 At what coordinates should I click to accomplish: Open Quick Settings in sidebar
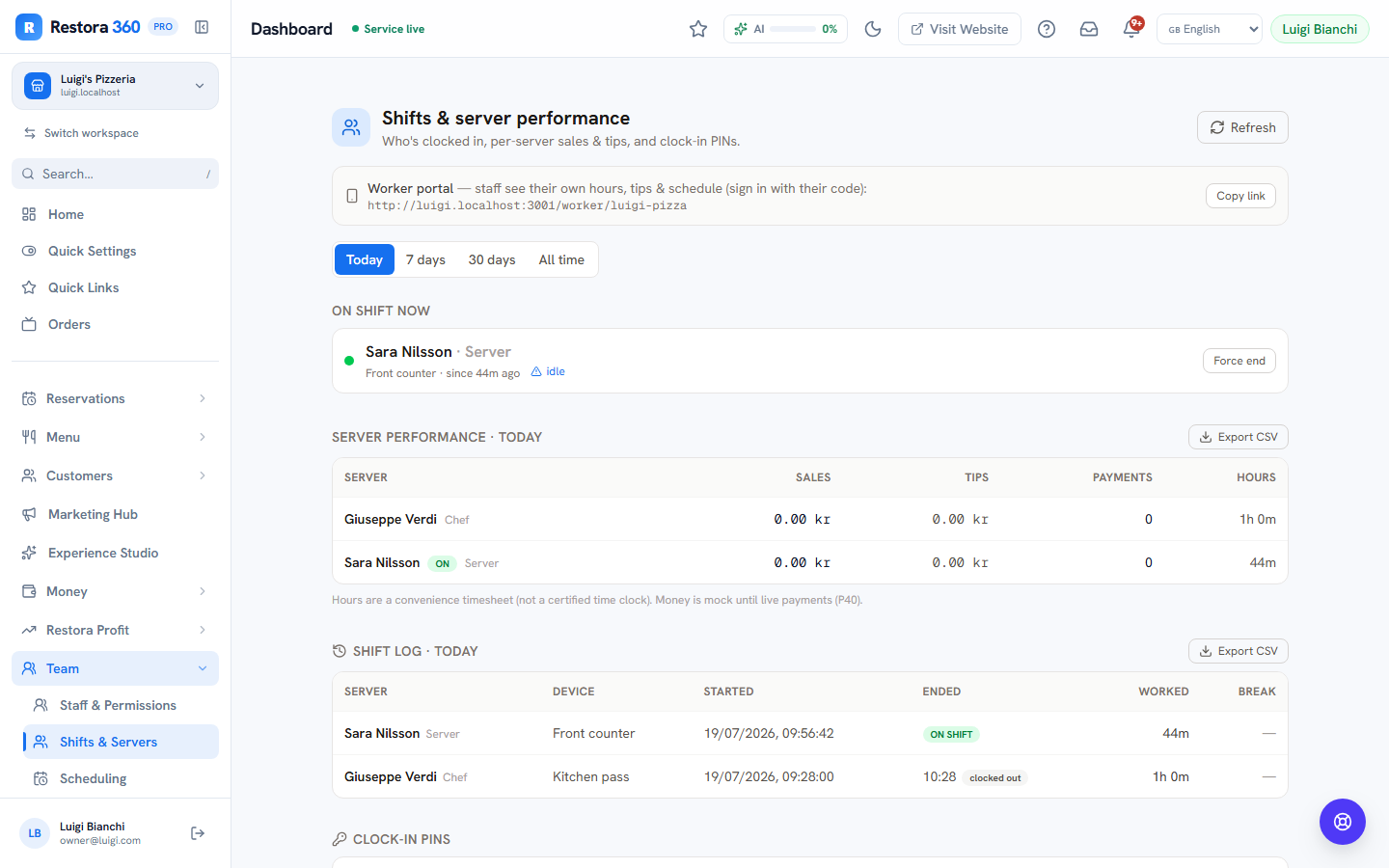click(115, 251)
